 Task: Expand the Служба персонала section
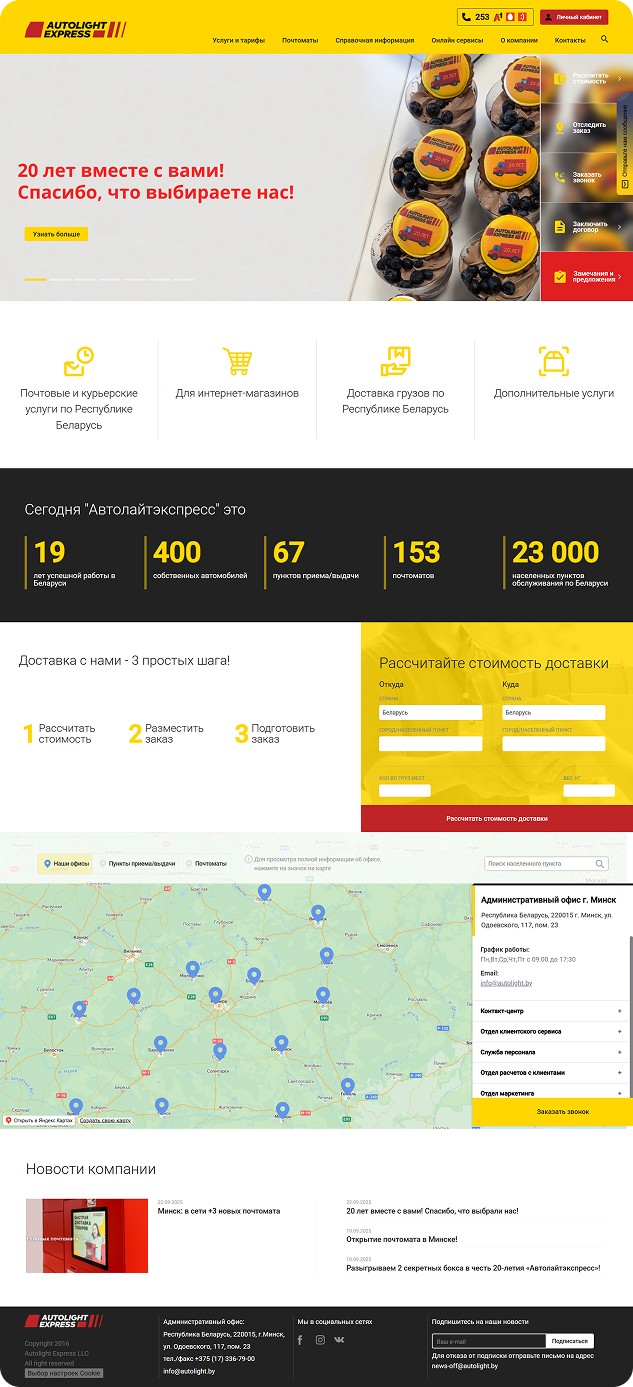click(551, 1052)
